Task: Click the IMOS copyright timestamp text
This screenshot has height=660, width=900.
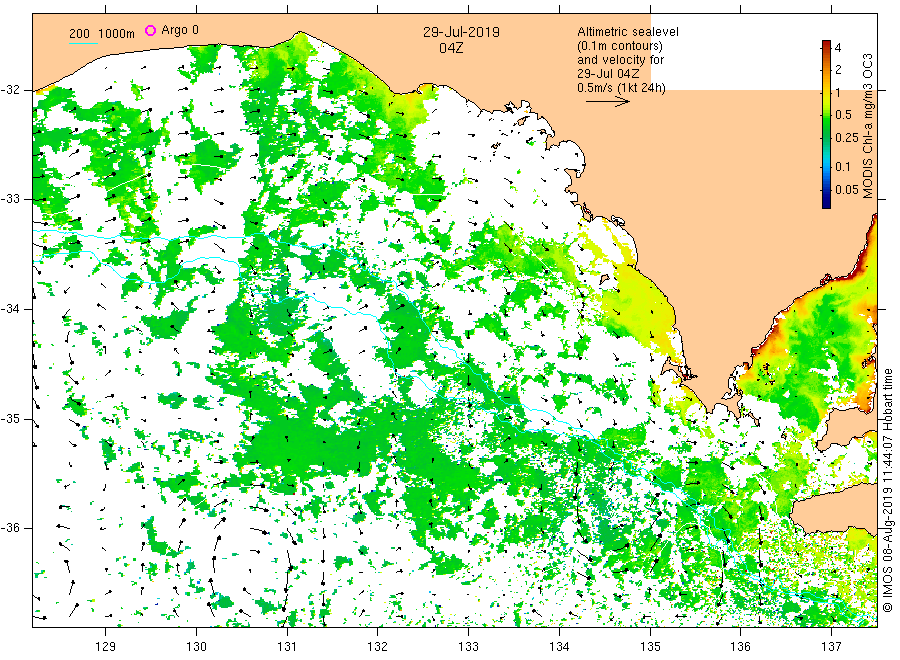Action: point(887,491)
